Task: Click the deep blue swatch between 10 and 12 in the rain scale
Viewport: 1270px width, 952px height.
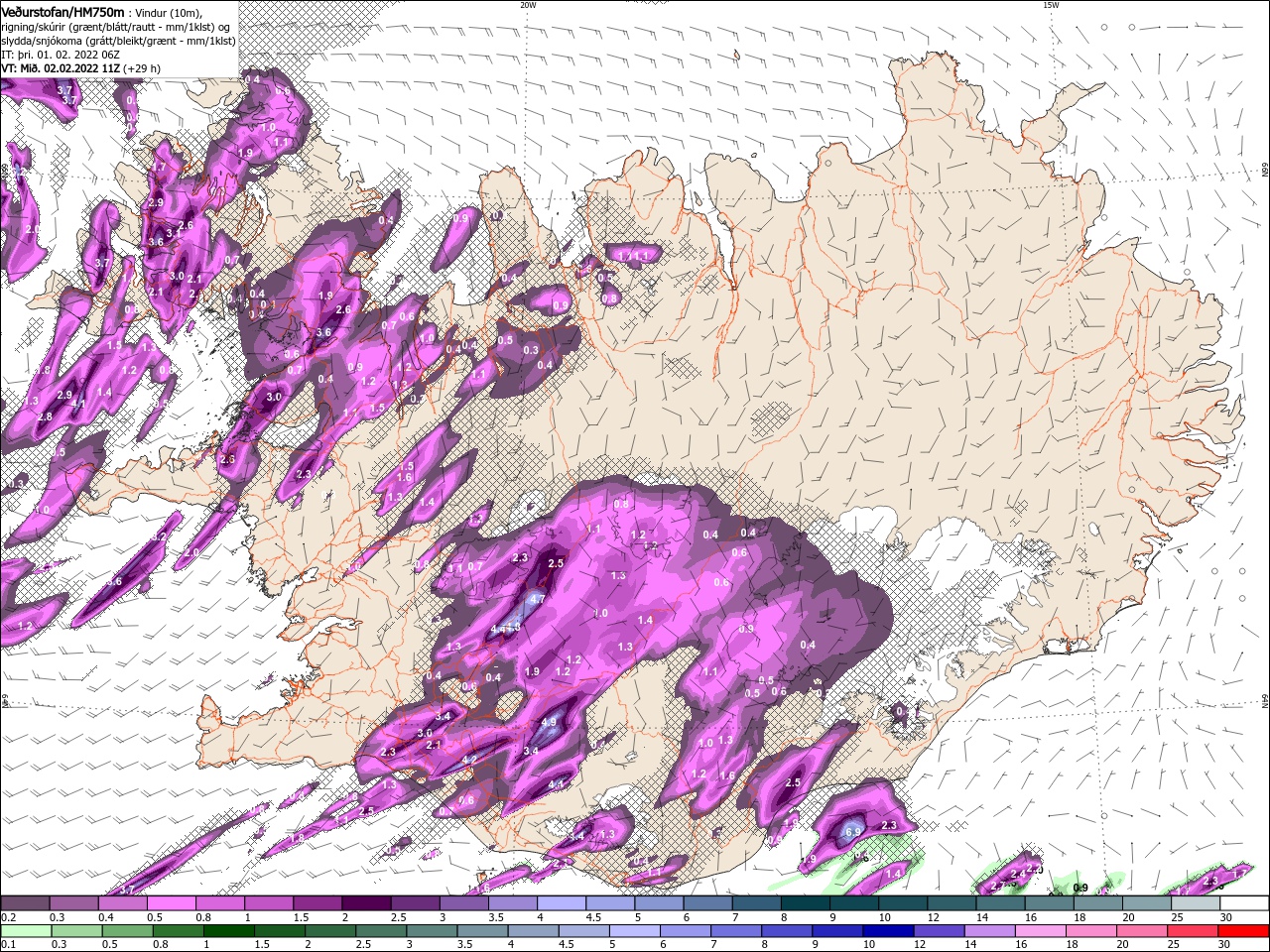Action: tap(887, 930)
